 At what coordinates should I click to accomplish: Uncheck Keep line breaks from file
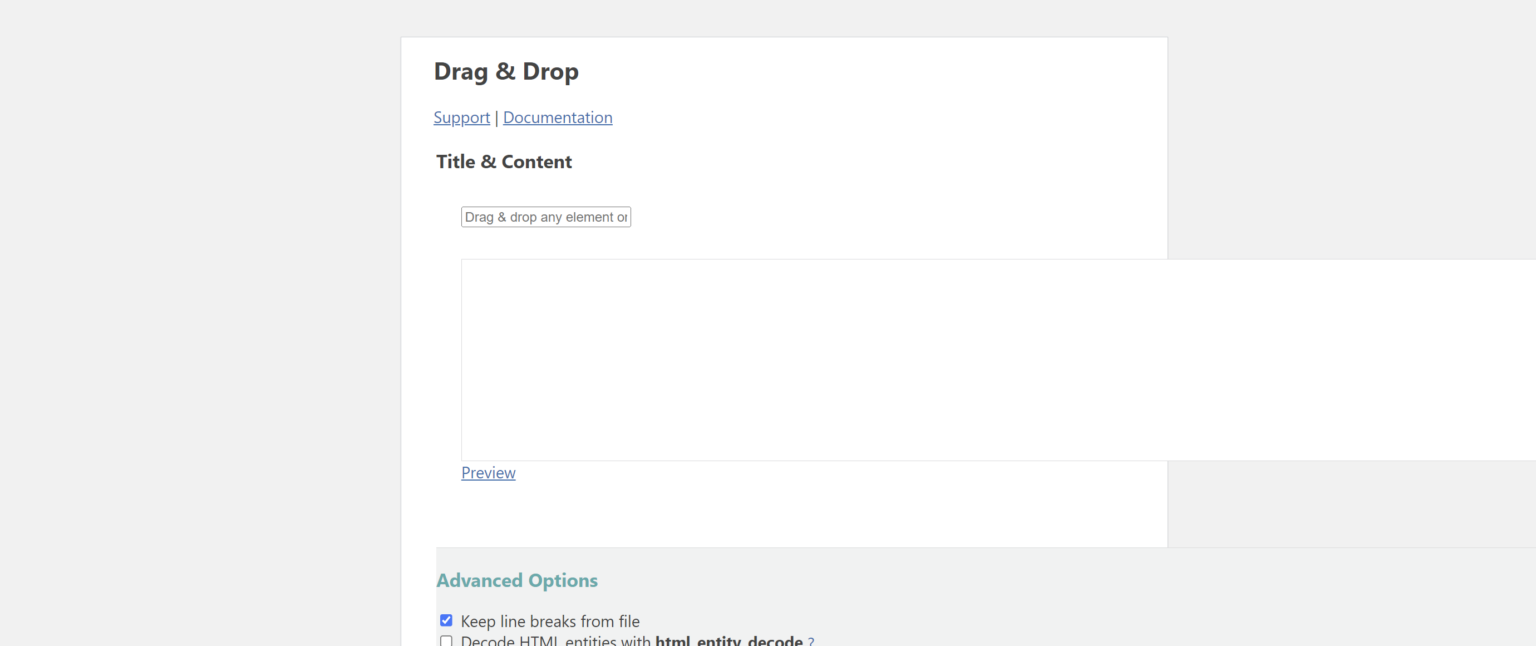click(x=446, y=621)
